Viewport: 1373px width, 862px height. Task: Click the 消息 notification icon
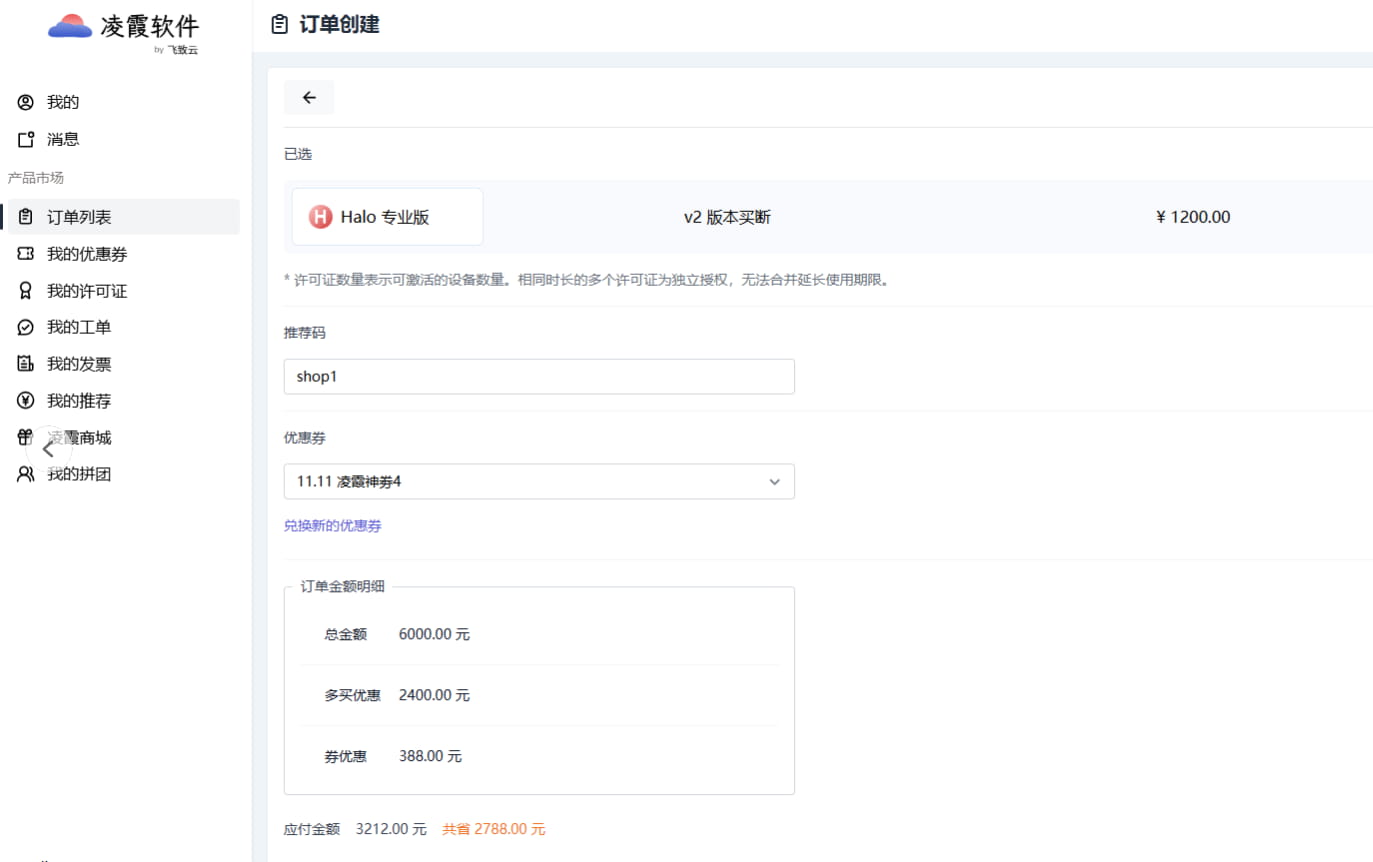(26, 140)
